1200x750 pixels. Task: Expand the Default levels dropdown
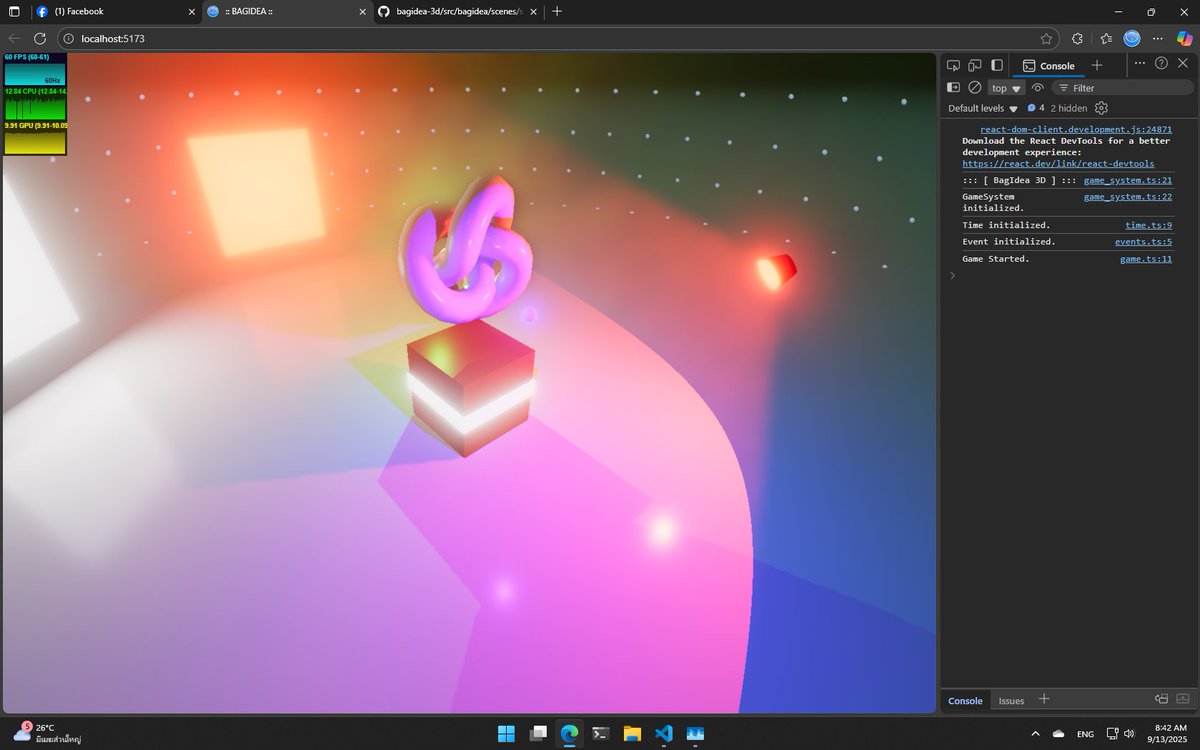click(x=982, y=108)
